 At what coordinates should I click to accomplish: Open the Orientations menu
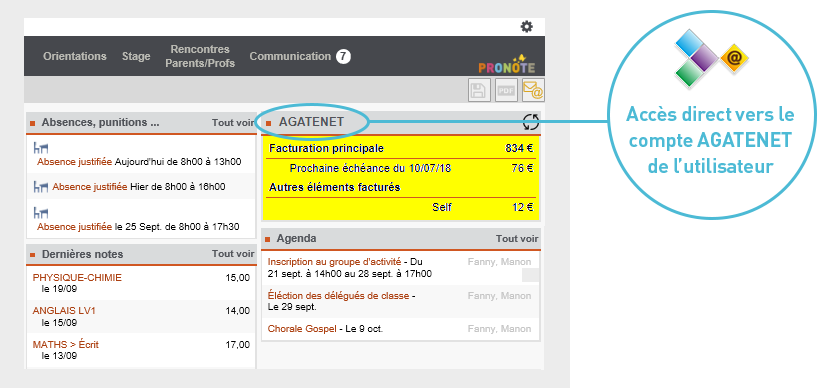coord(75,56)
